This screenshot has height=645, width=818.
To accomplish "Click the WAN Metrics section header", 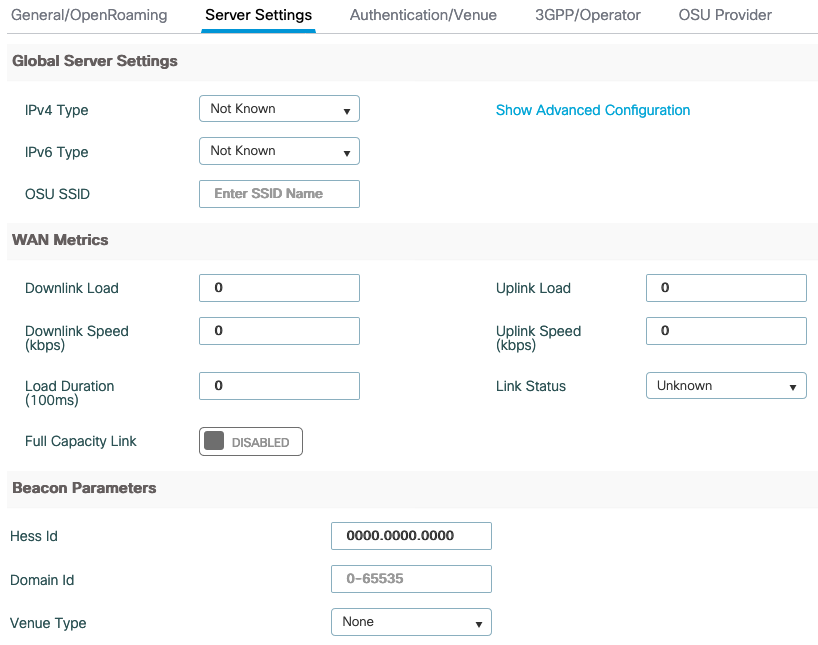I will click(x=60, y=240).
